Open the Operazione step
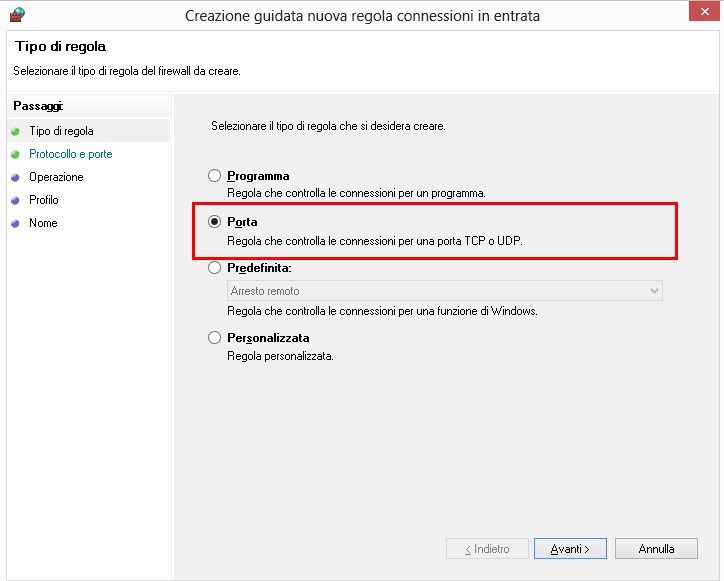This screenshot has width=724, height=581. pos(56,177)
